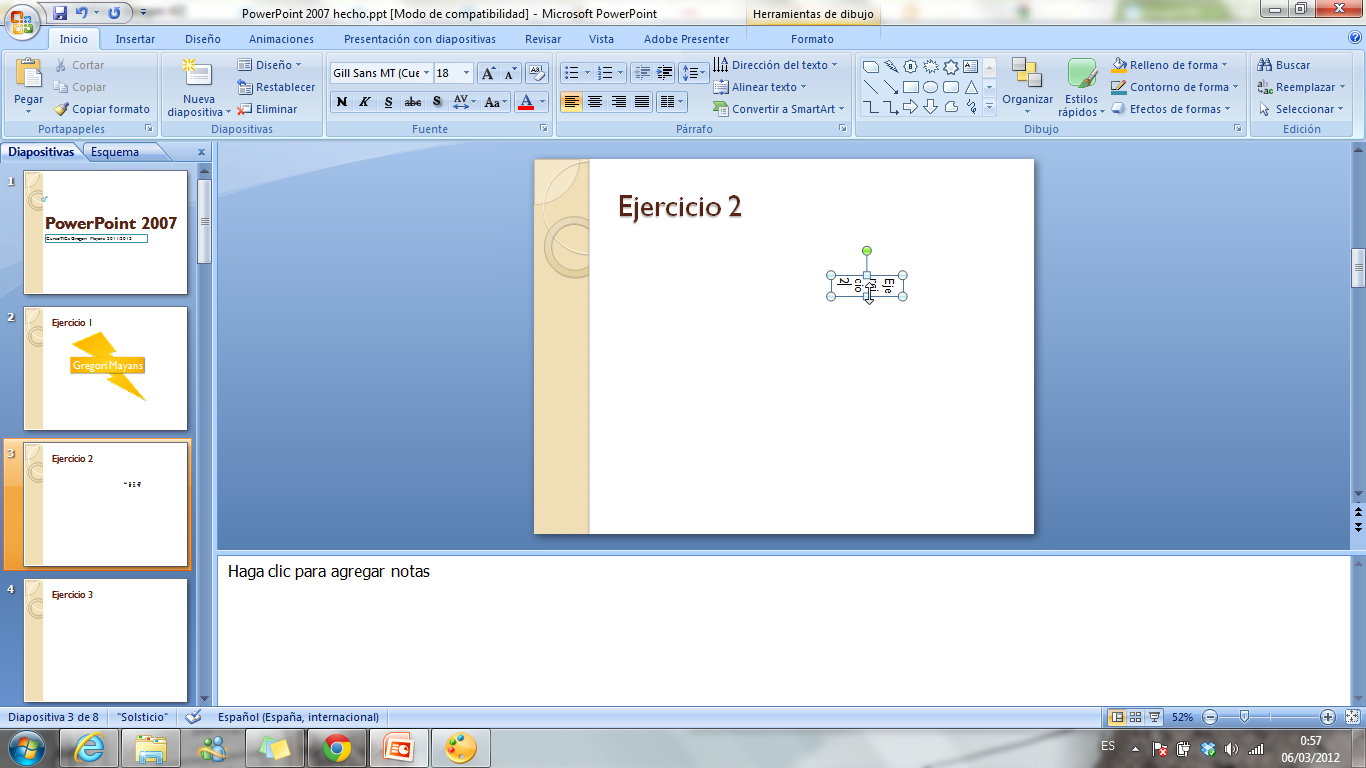This screenshot has width=1366, height=768.
Task: Open the Diseño layout dropdown
Action: 270,65
